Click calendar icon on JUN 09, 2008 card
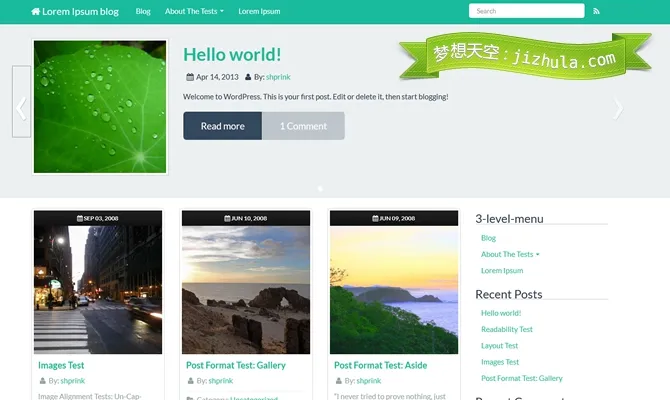Screen dimensions: 670x400 coord(375,218)
